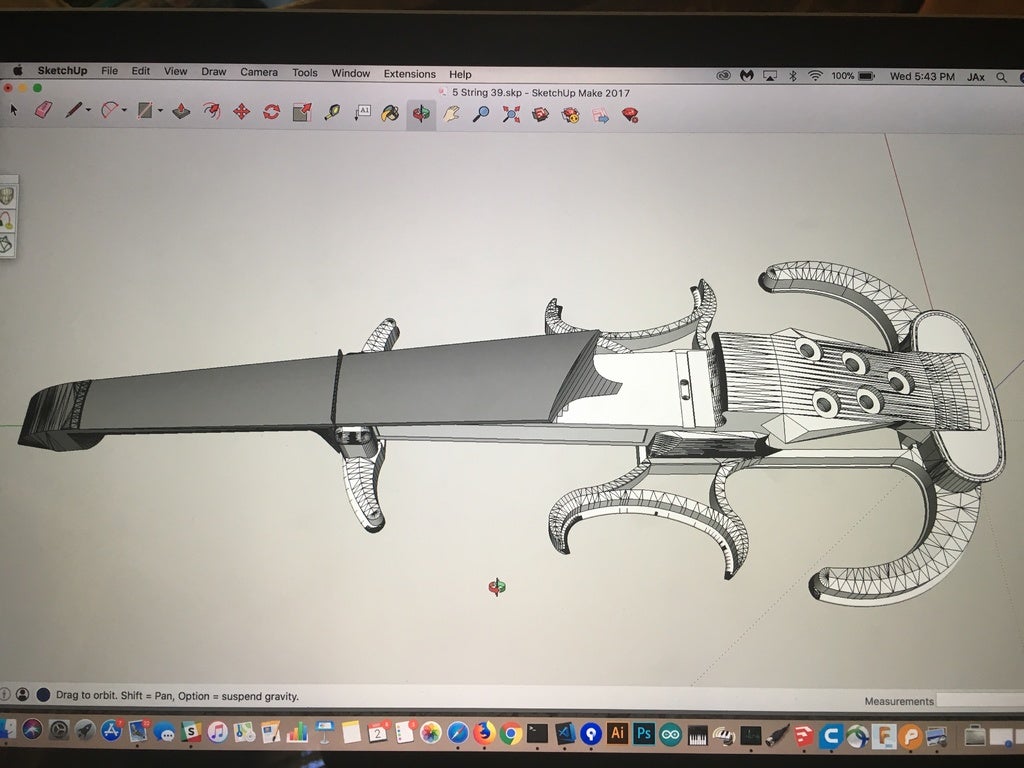This screenshot has width=1024, height=768.
Task: Activate the Arc tool
Action: point(109,110)
